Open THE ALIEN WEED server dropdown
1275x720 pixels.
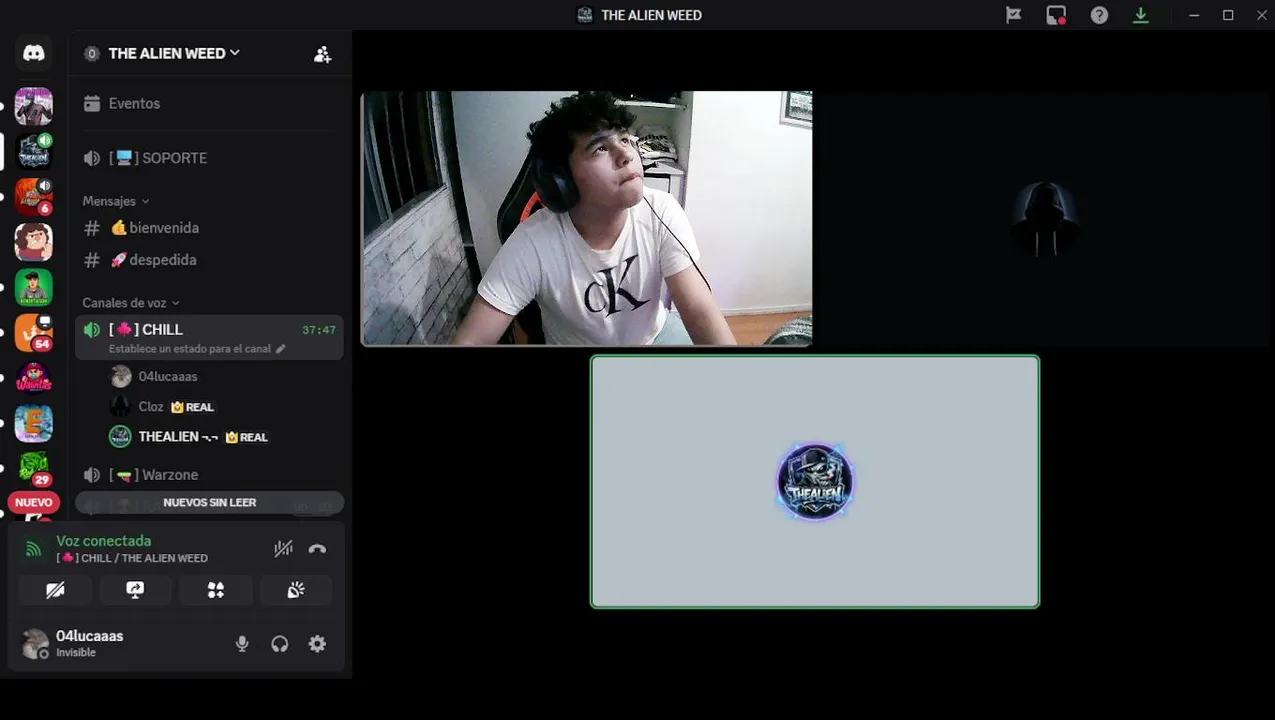[x=174, y=53]
